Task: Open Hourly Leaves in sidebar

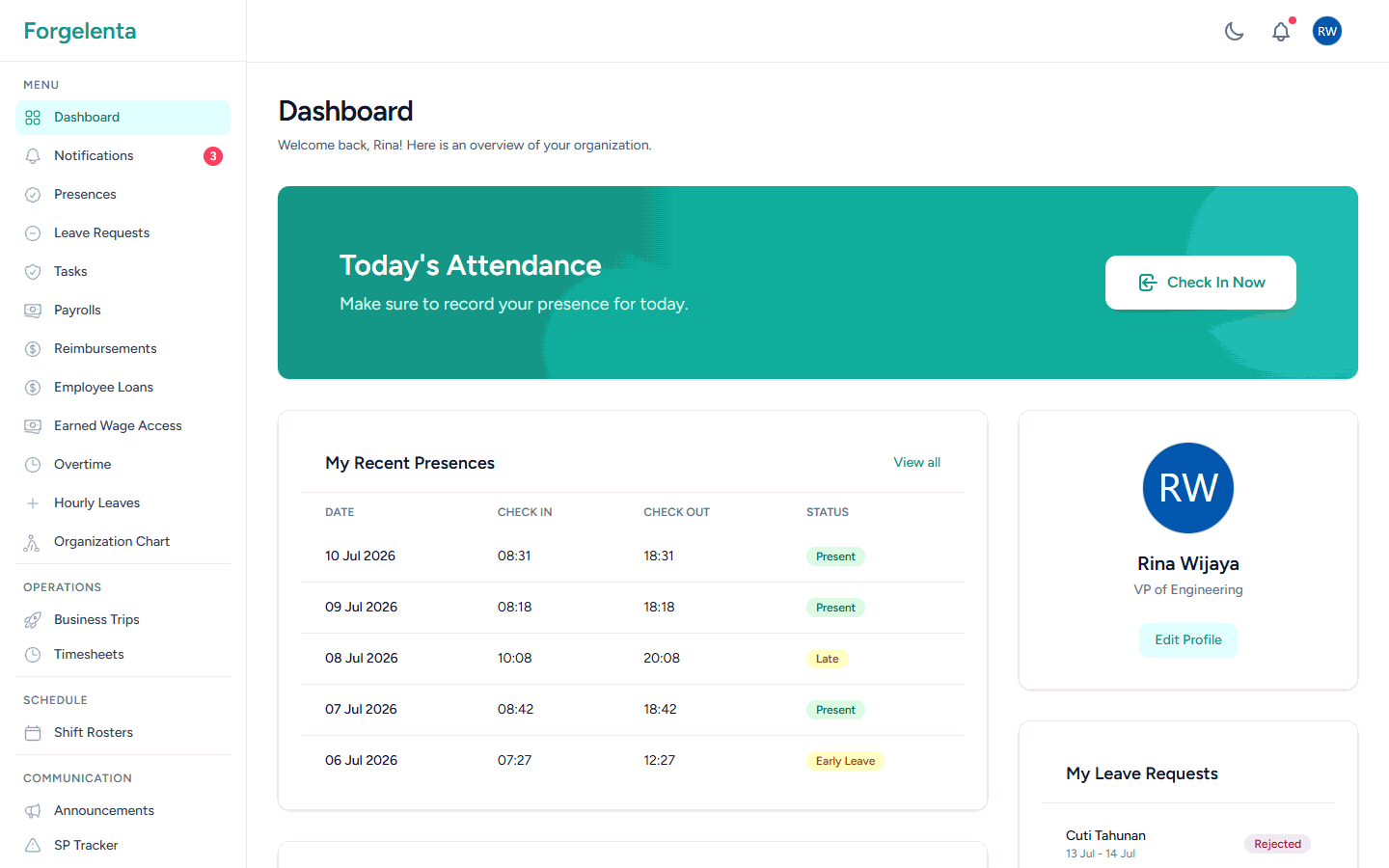Action: [123, 503]
